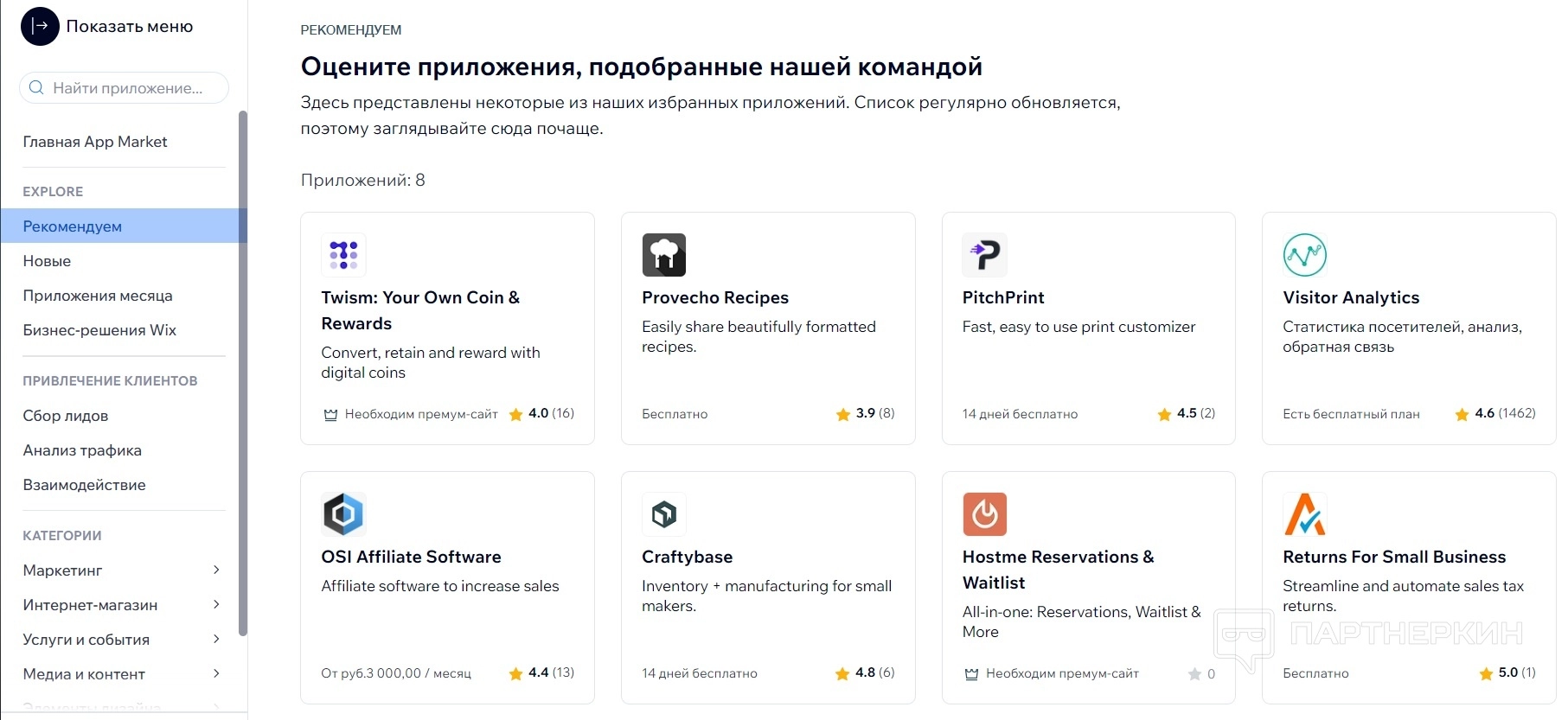Screen dimensions: 1568x720
Task: Click the Craftybase box icon
Action: tap(664, 514)
